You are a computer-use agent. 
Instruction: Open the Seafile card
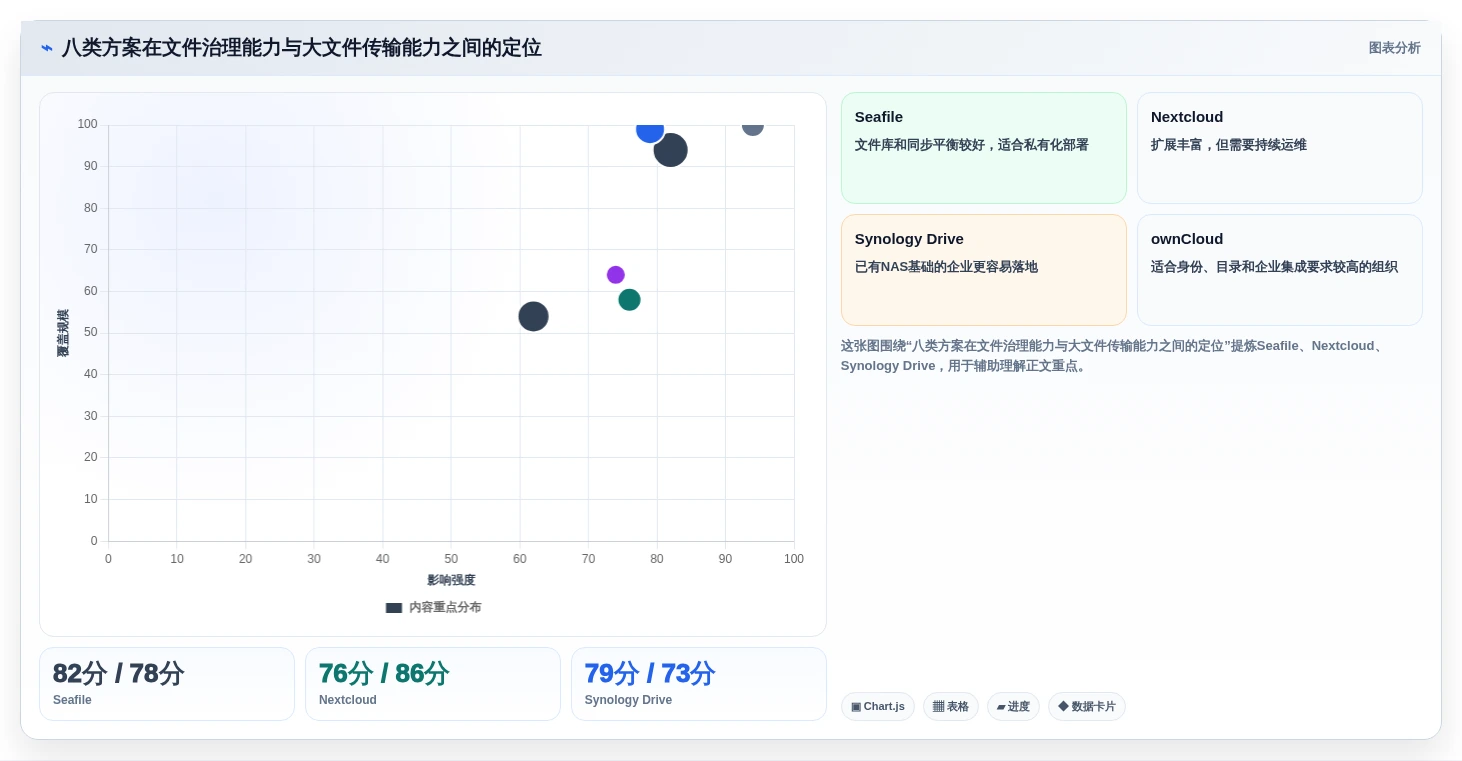[x=984, y=148]
